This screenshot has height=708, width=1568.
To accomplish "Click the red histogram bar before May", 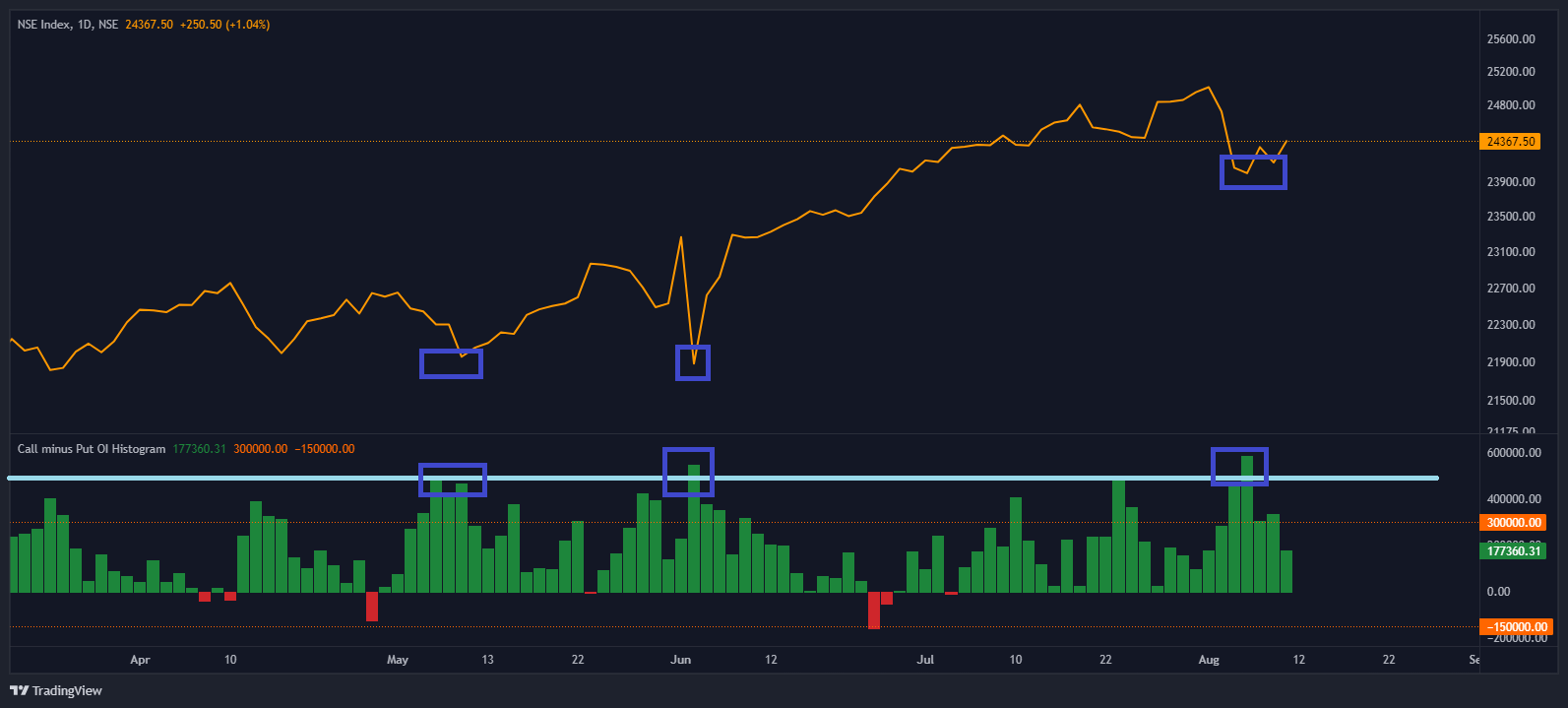I will [372, 607].
